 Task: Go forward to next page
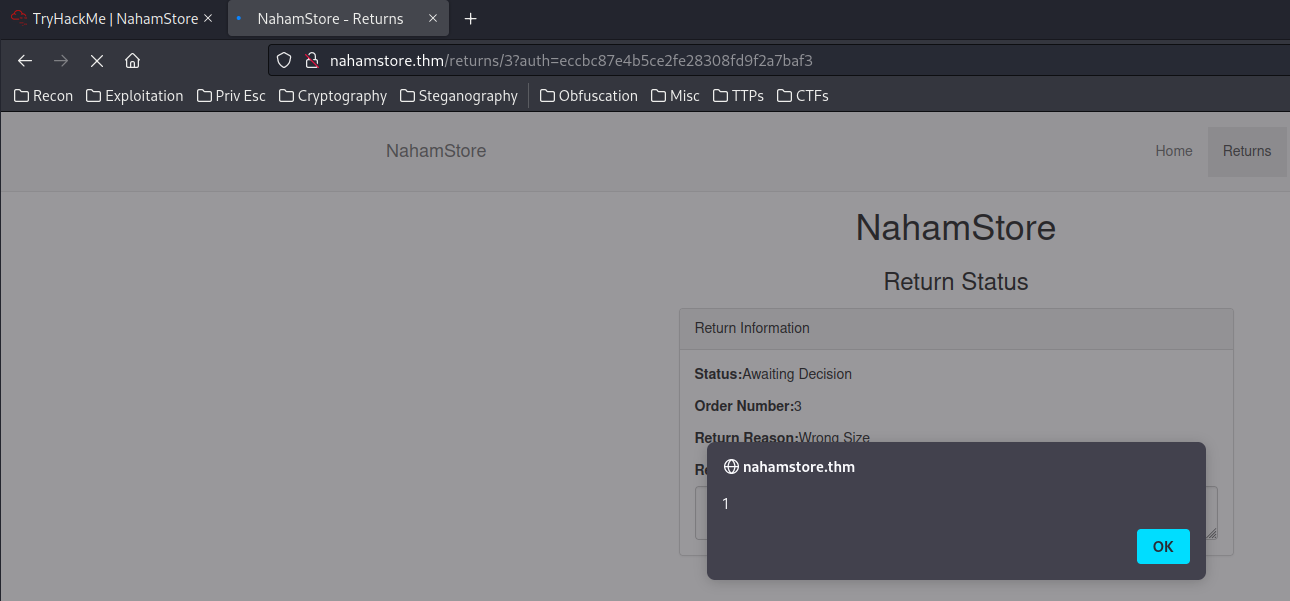point(61,61)
